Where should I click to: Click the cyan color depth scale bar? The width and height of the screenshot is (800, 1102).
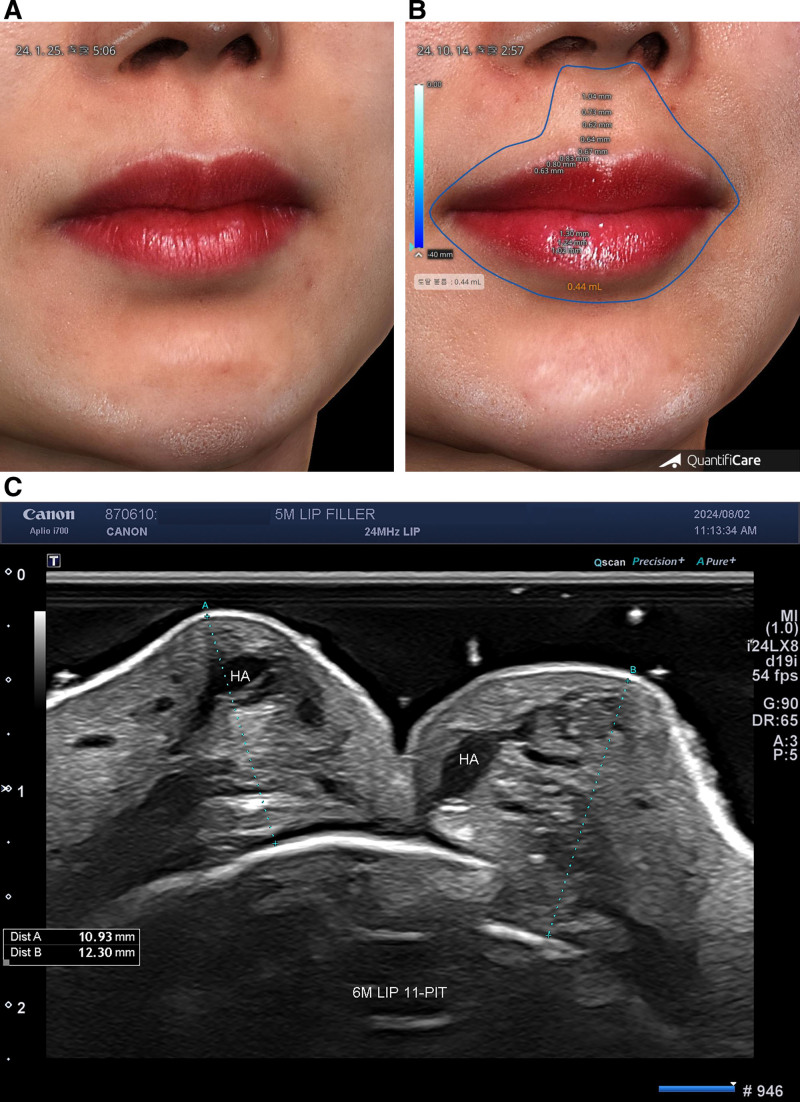419,166
